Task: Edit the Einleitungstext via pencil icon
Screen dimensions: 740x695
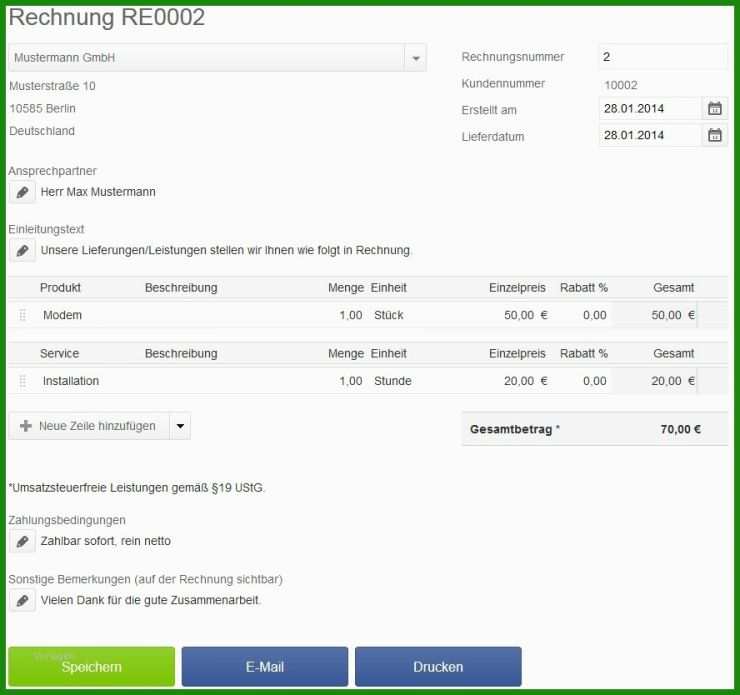Action: (x=22, y=251)
